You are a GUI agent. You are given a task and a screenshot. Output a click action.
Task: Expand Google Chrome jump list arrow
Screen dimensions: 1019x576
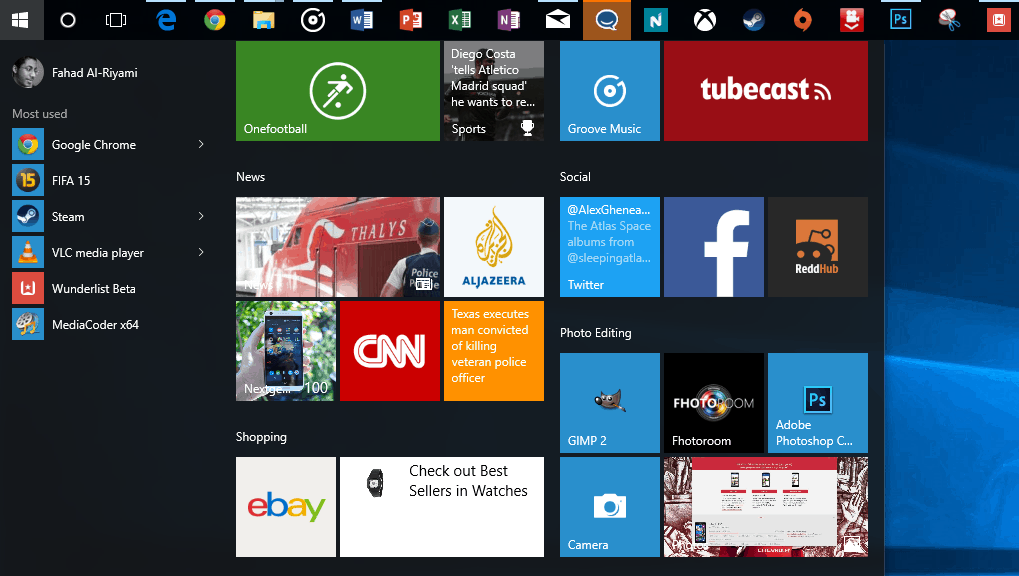[x=201, y=144]
